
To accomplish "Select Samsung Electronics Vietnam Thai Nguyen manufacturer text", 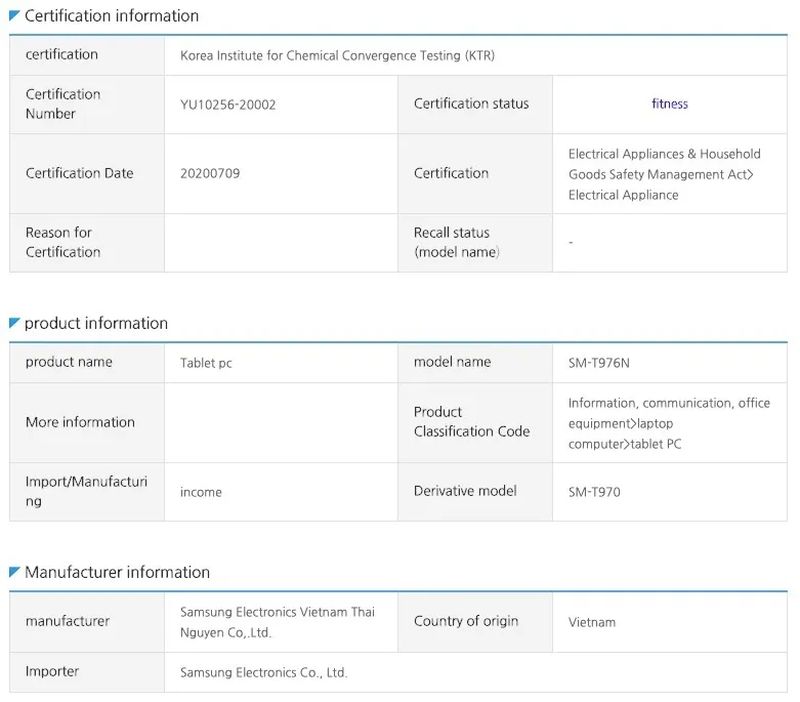I will tap(277, 622).
